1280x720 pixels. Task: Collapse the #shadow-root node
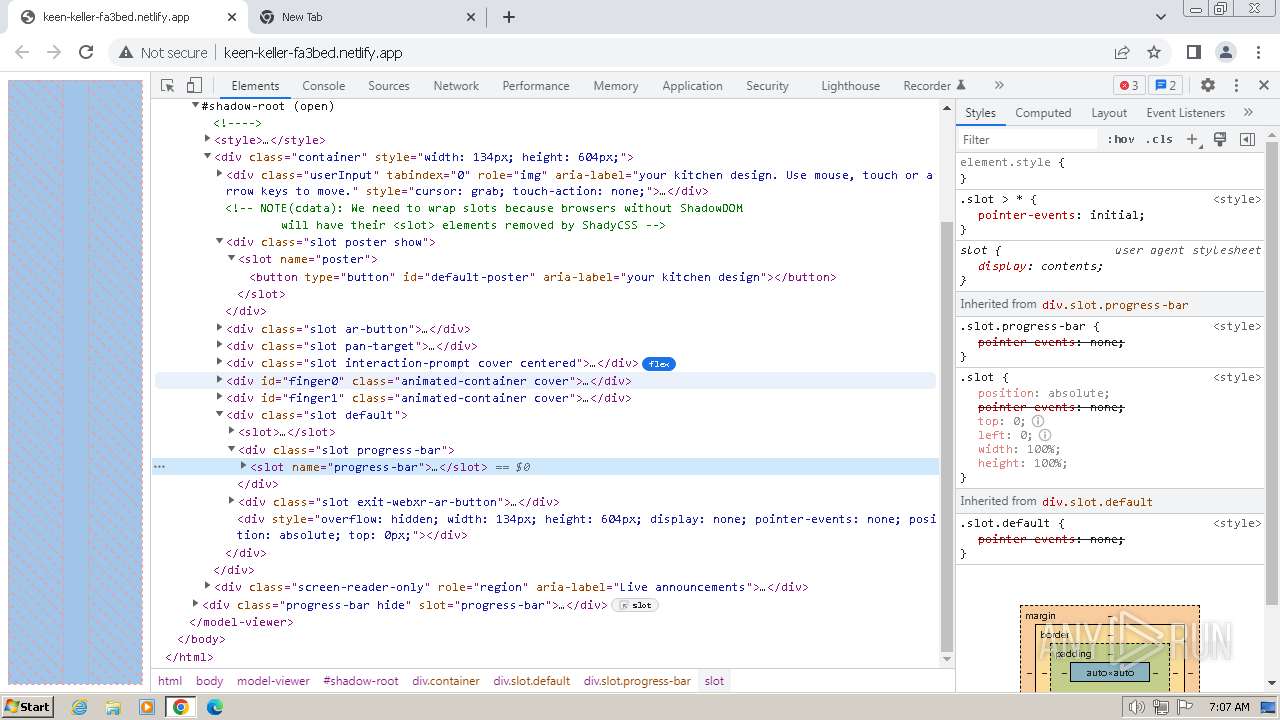(196, 106)
